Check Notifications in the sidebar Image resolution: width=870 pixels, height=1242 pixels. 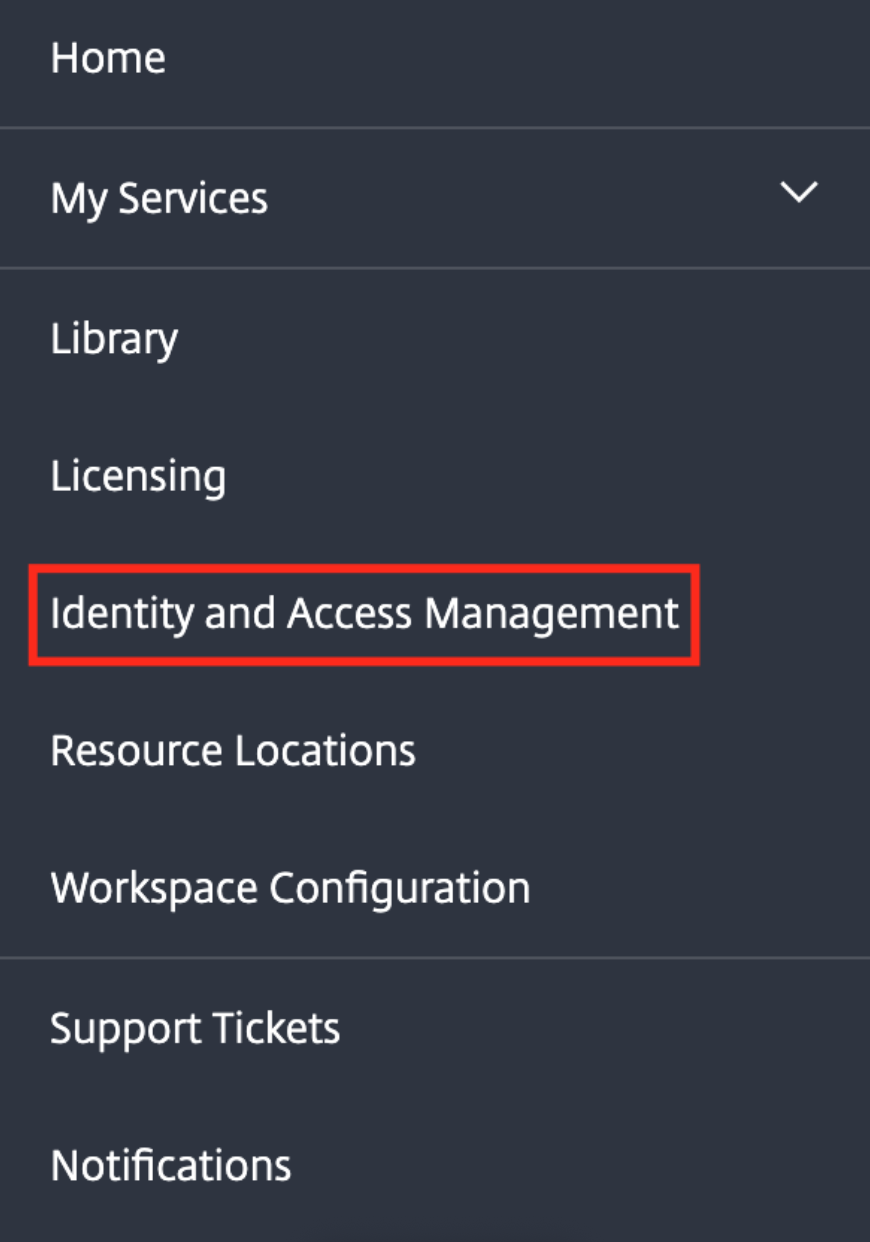[171, 1166]
